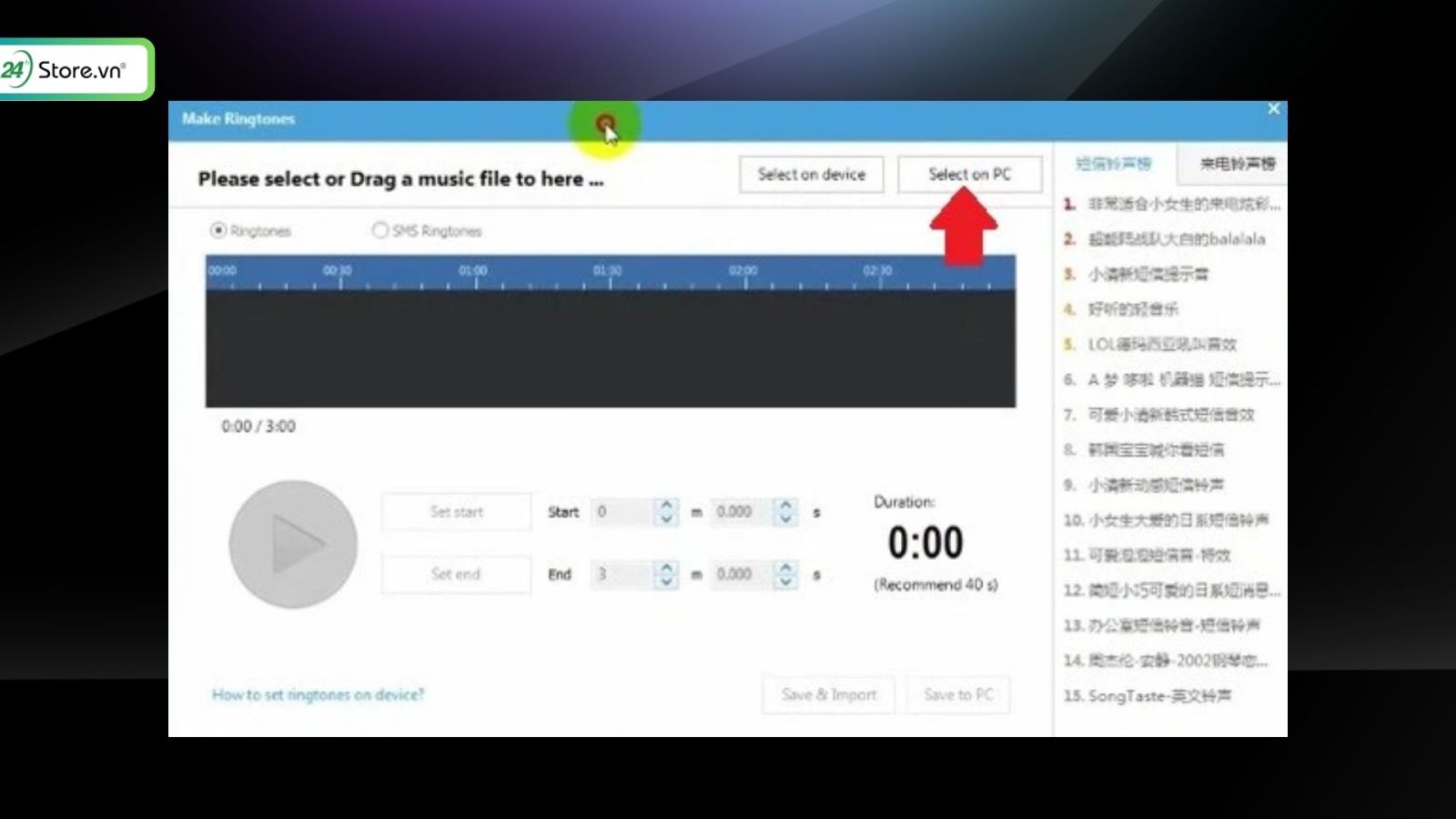The height and width of the screenshot is (819, 1456).
Task: Focus the End seconds input field
Action: tap(743, 574)
